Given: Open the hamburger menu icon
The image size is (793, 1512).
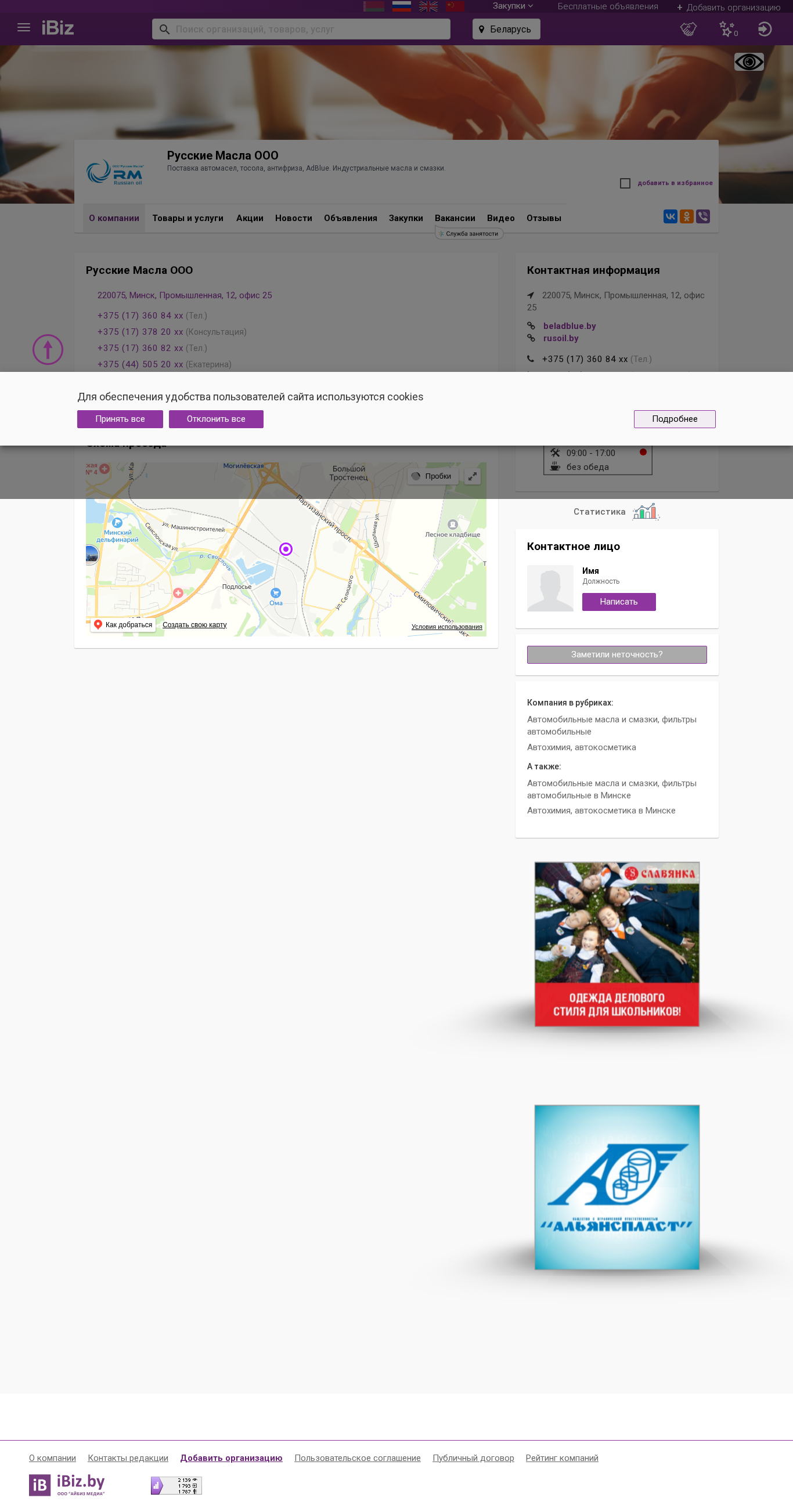Looking at the screenshot, I should pyautogui.click(x=23, y=28).
